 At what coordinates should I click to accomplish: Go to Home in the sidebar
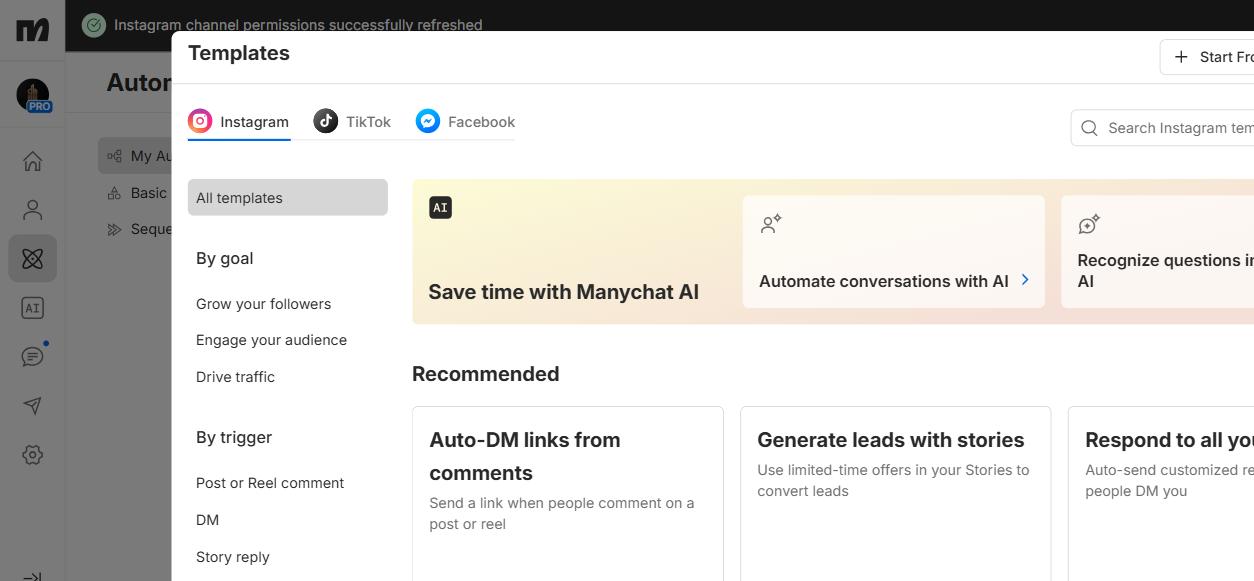tap(32, 161)
